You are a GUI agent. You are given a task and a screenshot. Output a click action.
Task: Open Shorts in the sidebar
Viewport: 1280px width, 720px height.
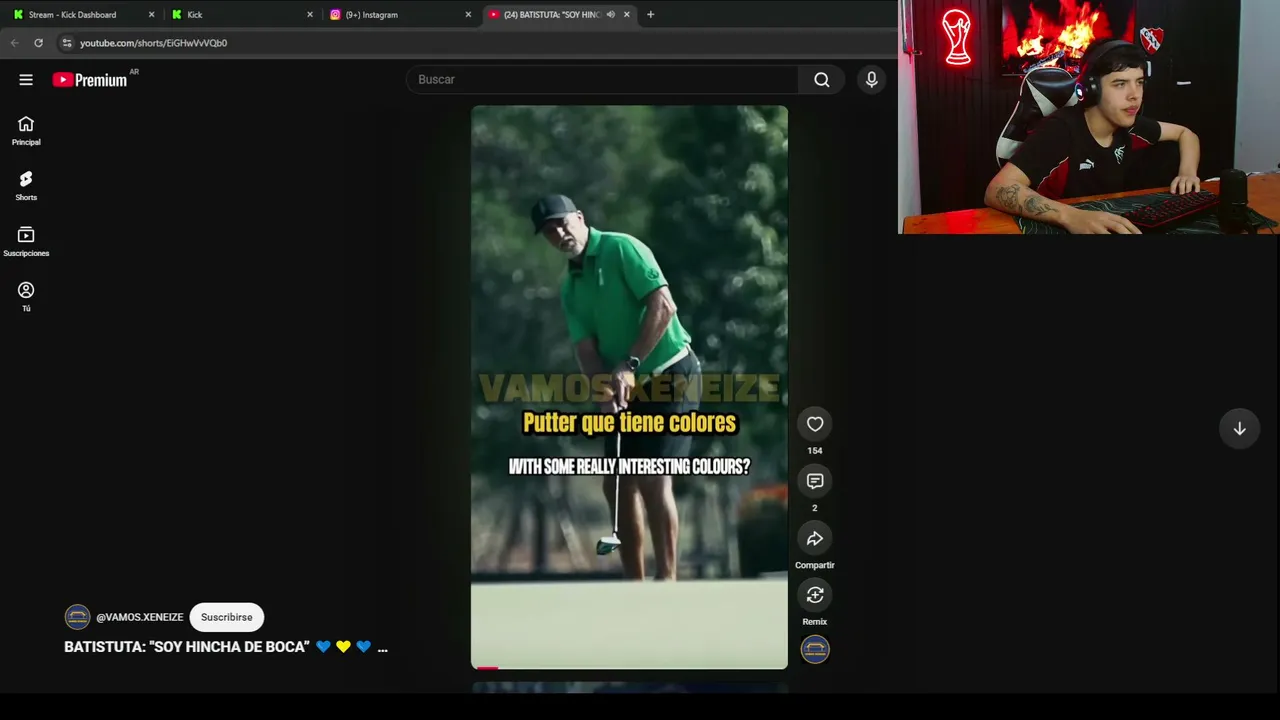26,186
